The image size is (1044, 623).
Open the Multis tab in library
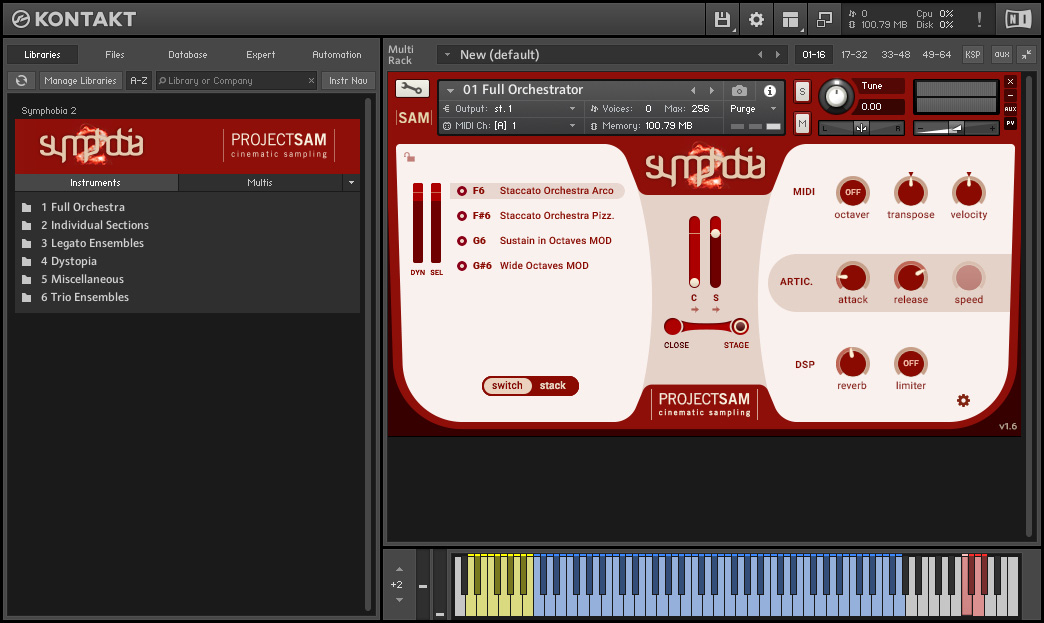tap(259, 183)
